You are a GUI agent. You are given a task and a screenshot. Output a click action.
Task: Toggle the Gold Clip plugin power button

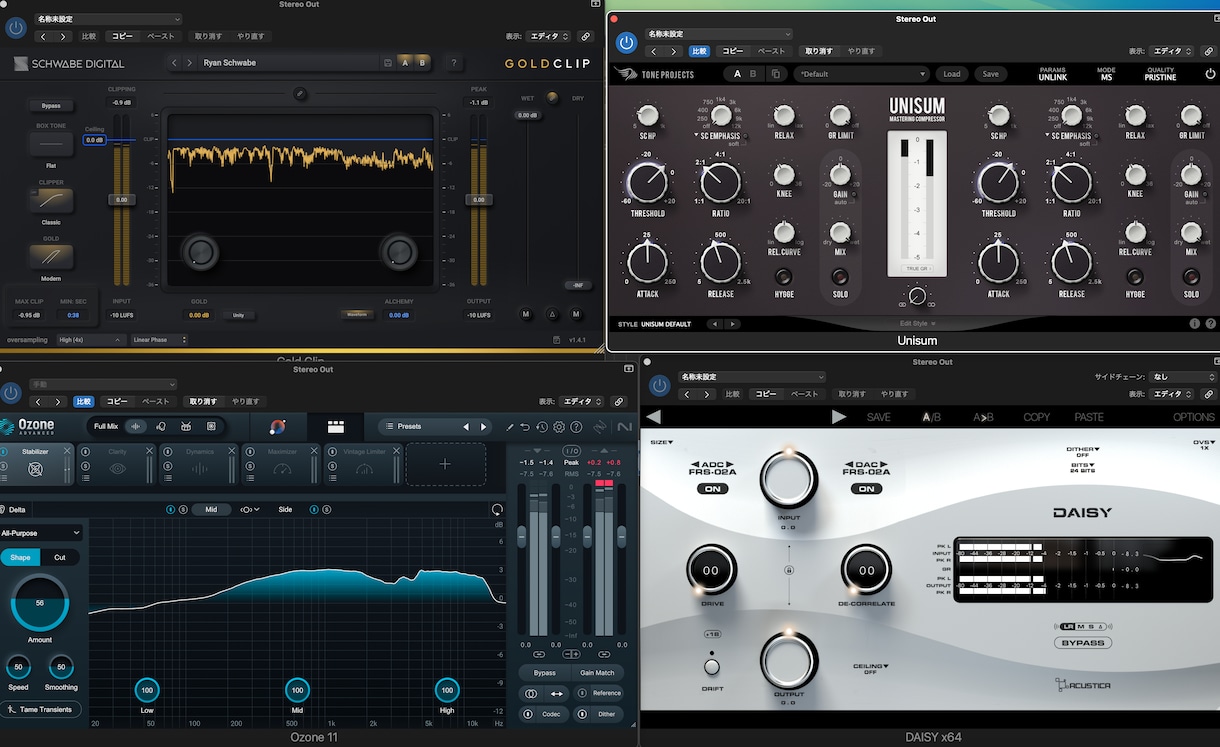(15, 28)
